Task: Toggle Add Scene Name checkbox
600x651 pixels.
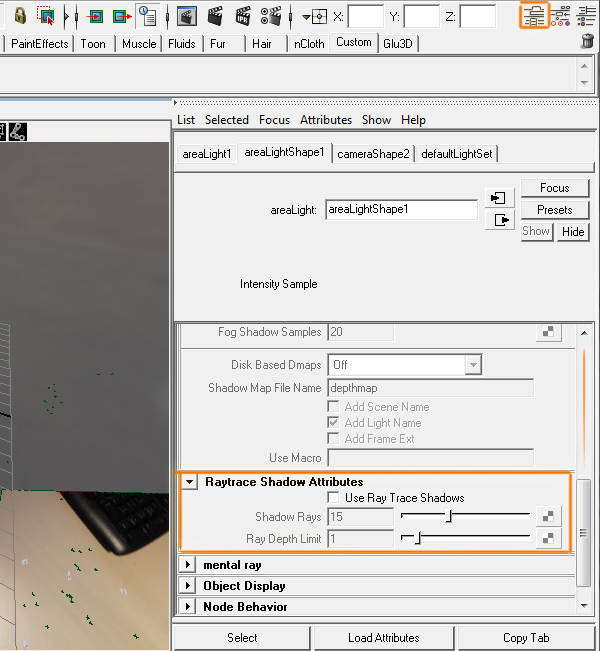Action: tap(333, 406)
